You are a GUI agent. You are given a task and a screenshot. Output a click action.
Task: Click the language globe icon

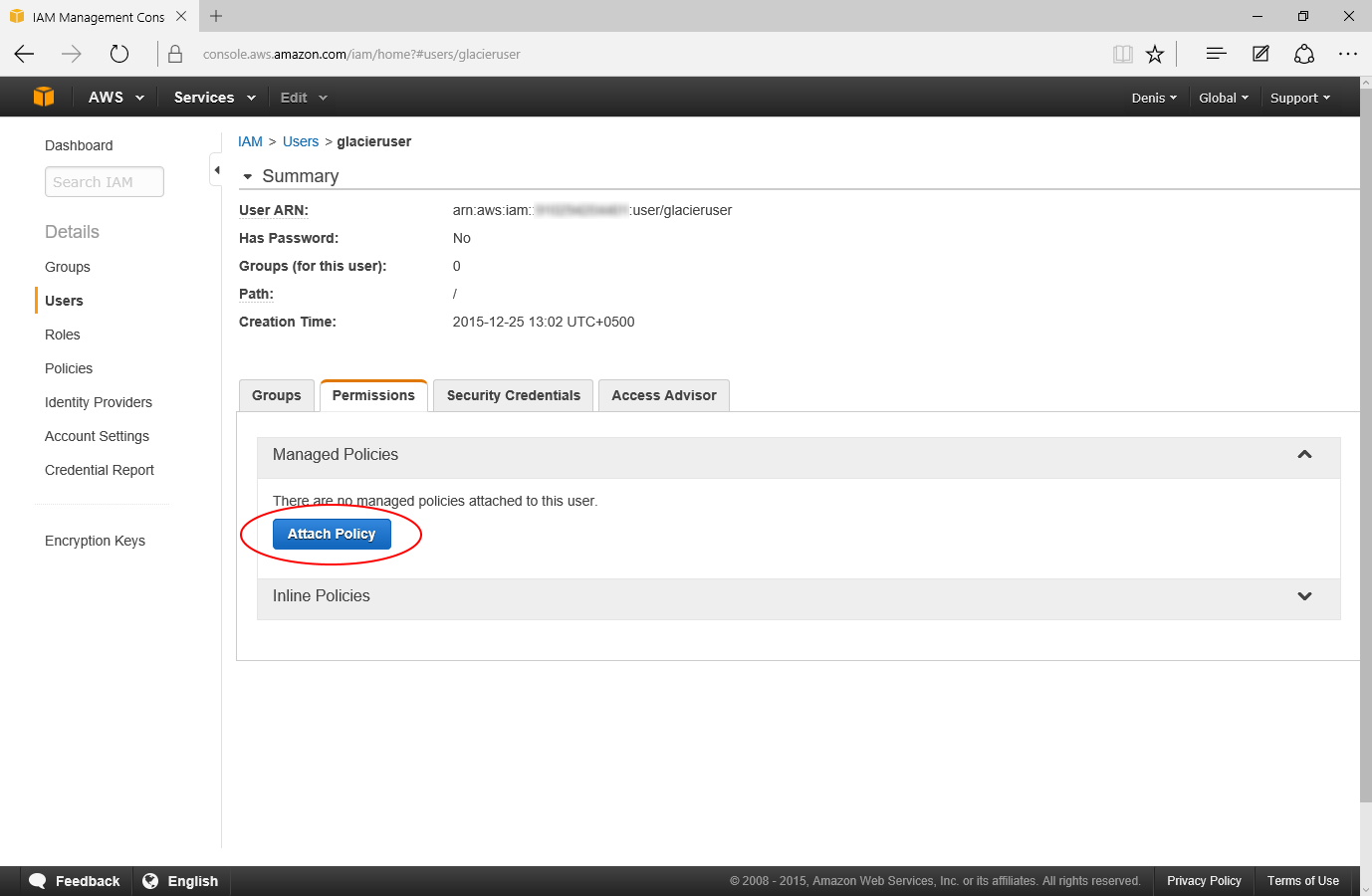pos(150,881)
